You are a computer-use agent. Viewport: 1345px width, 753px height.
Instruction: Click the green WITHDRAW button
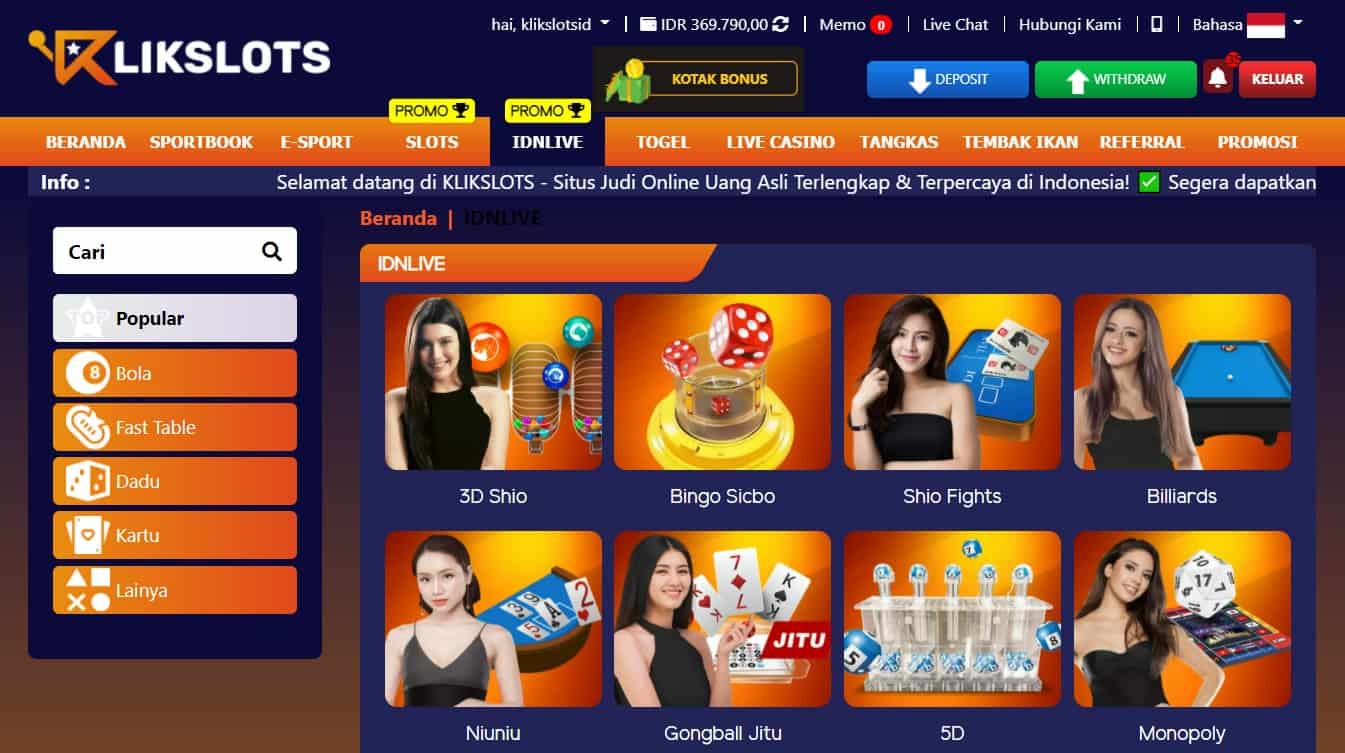(x=1115, y=79)
